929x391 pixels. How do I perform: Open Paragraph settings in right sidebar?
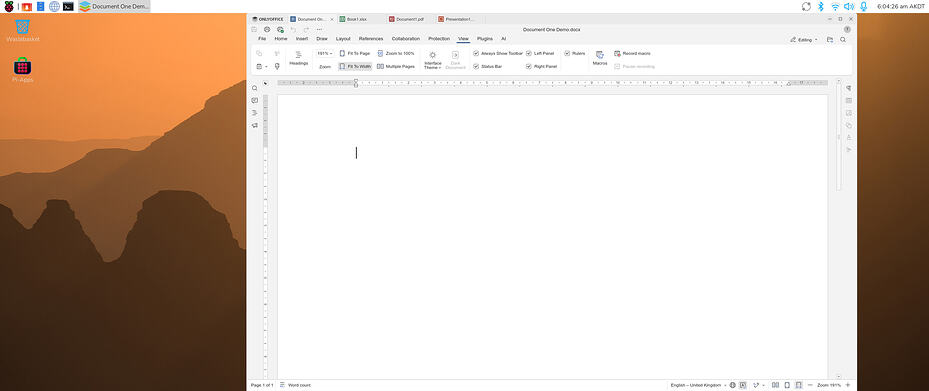click(x=848, y=88)
